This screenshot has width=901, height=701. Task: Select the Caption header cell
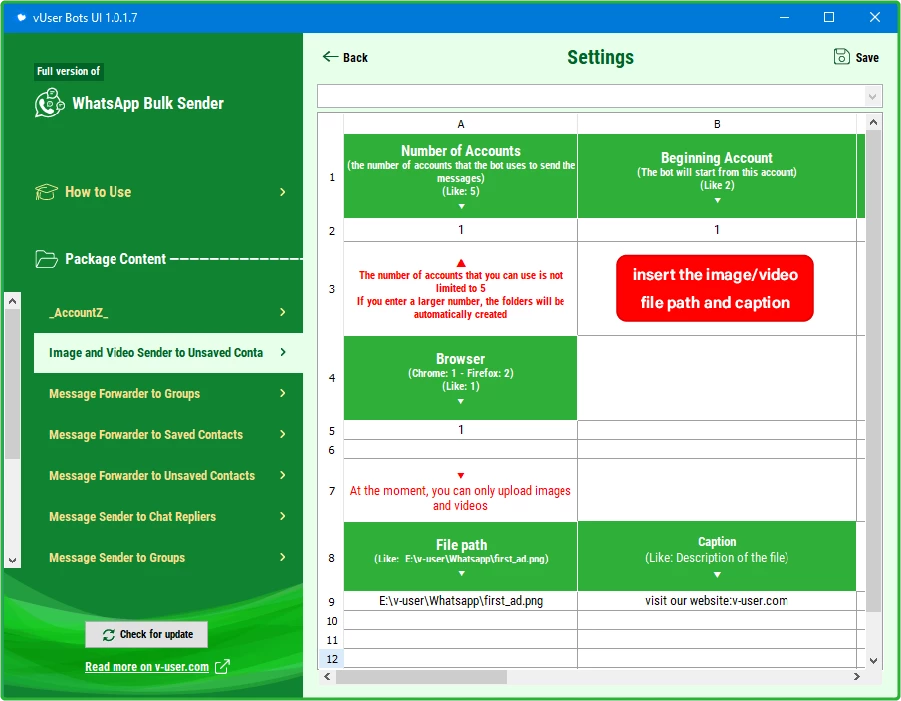coord(717,557)
